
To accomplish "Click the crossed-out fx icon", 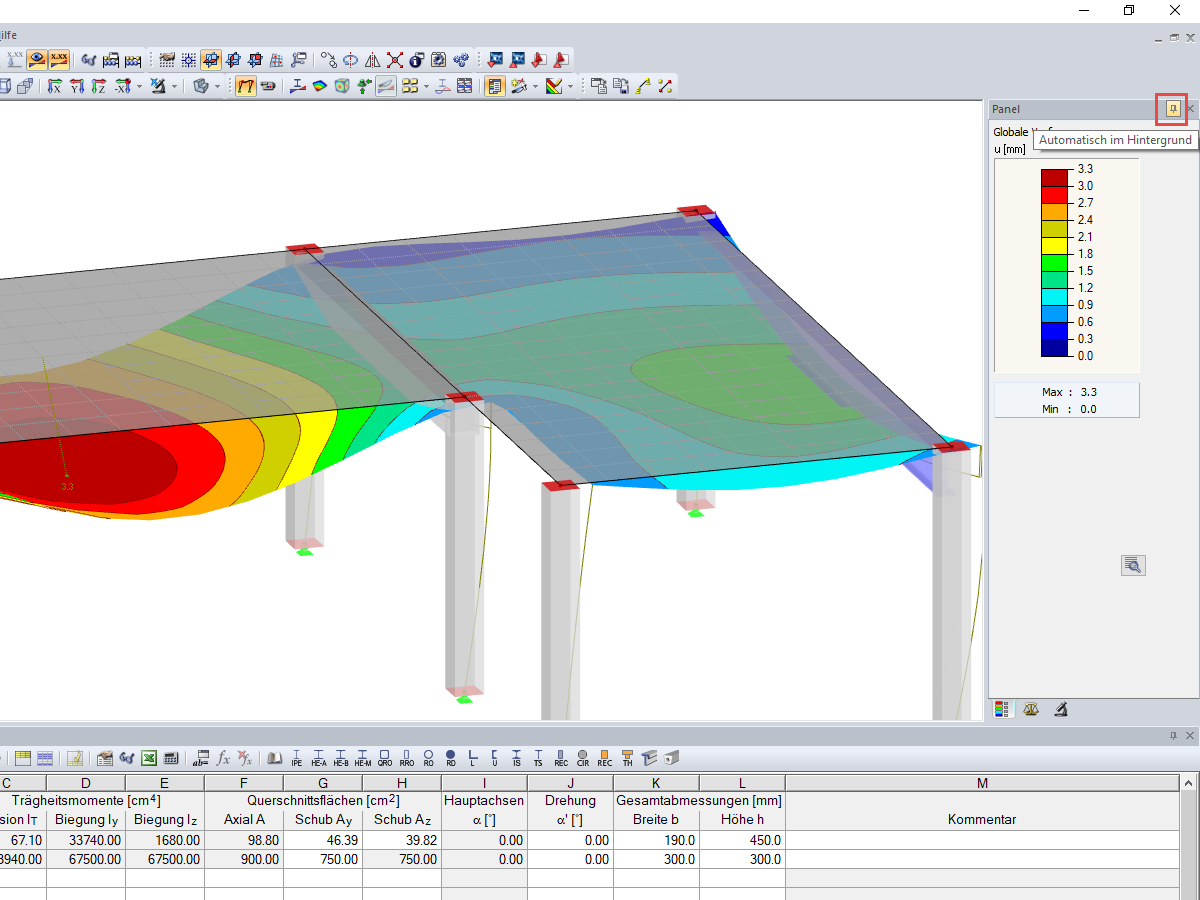I will (x=246, y=758).
